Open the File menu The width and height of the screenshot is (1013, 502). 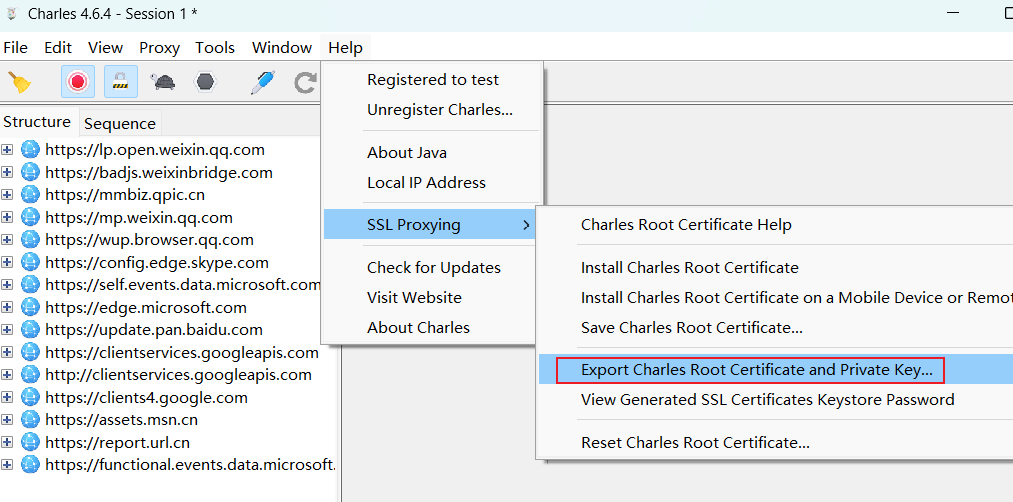pyautogui.click(x=16, y=48)
